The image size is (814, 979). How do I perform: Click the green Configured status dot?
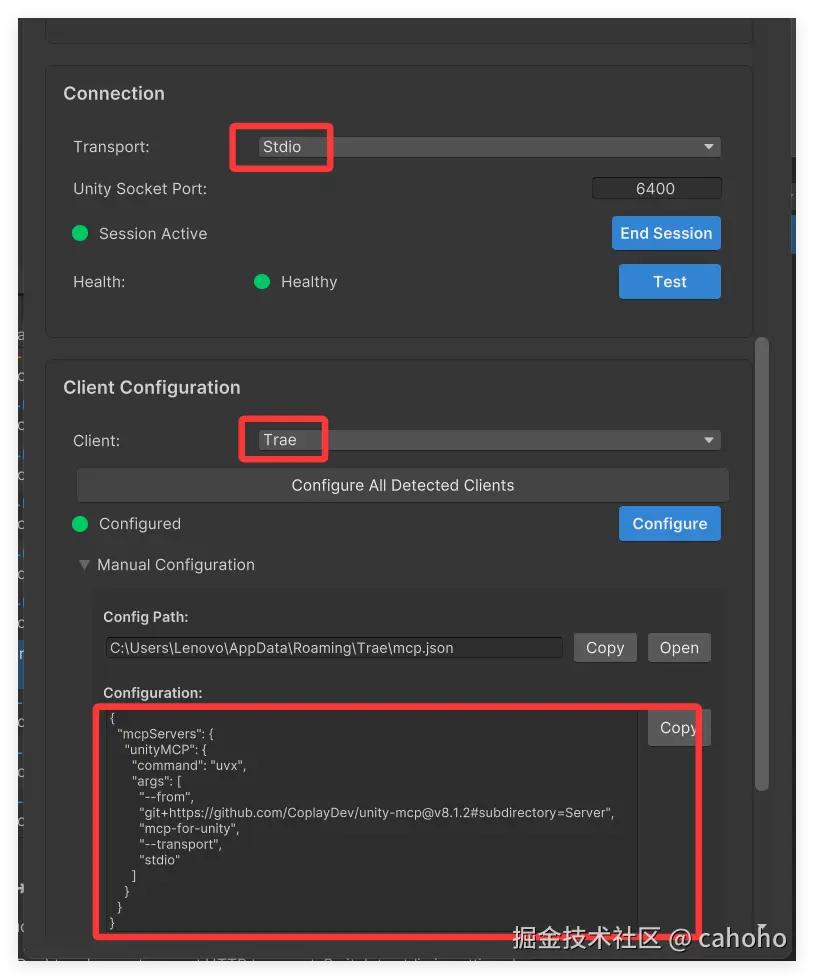[x=81, y=524]
